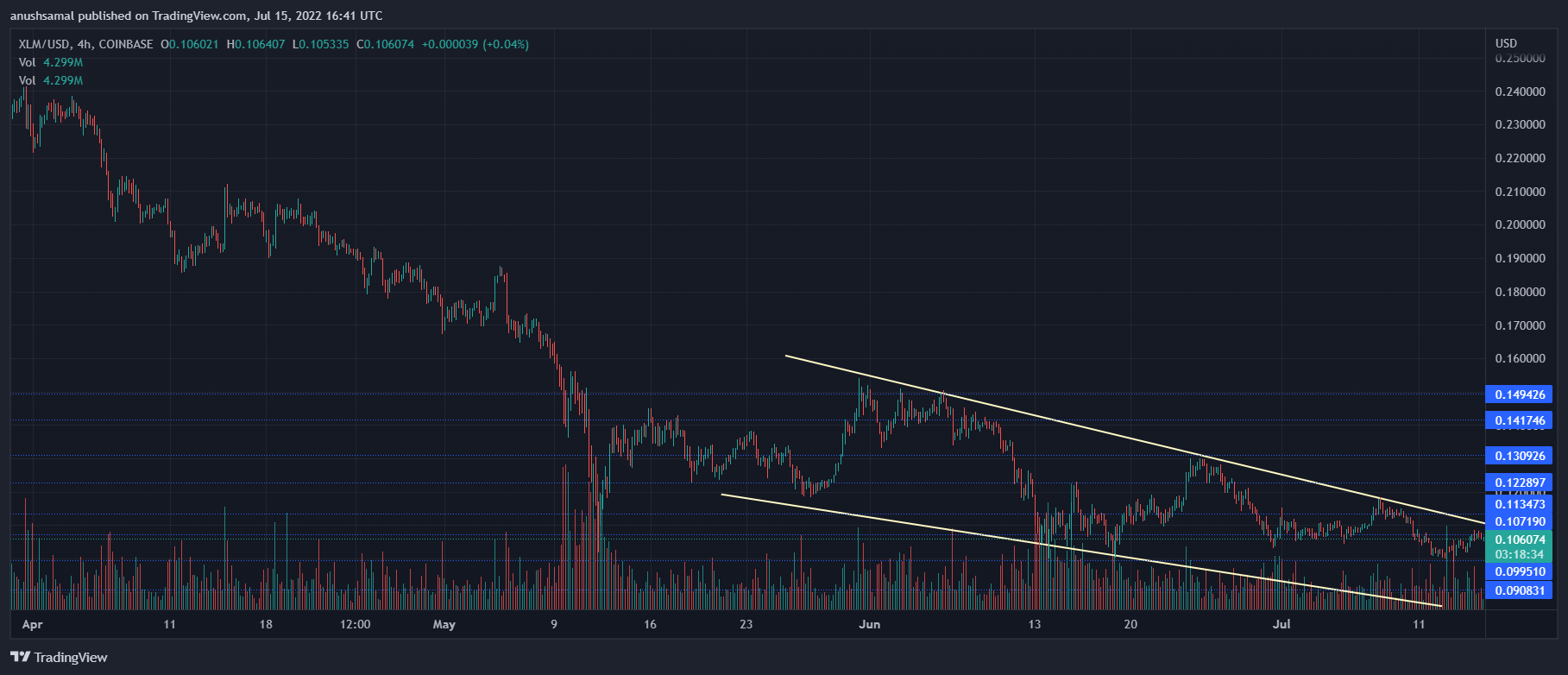Click the 0.220000 price axis label
Viewport: 1568px width, 675px height.
click(1520, 158)
